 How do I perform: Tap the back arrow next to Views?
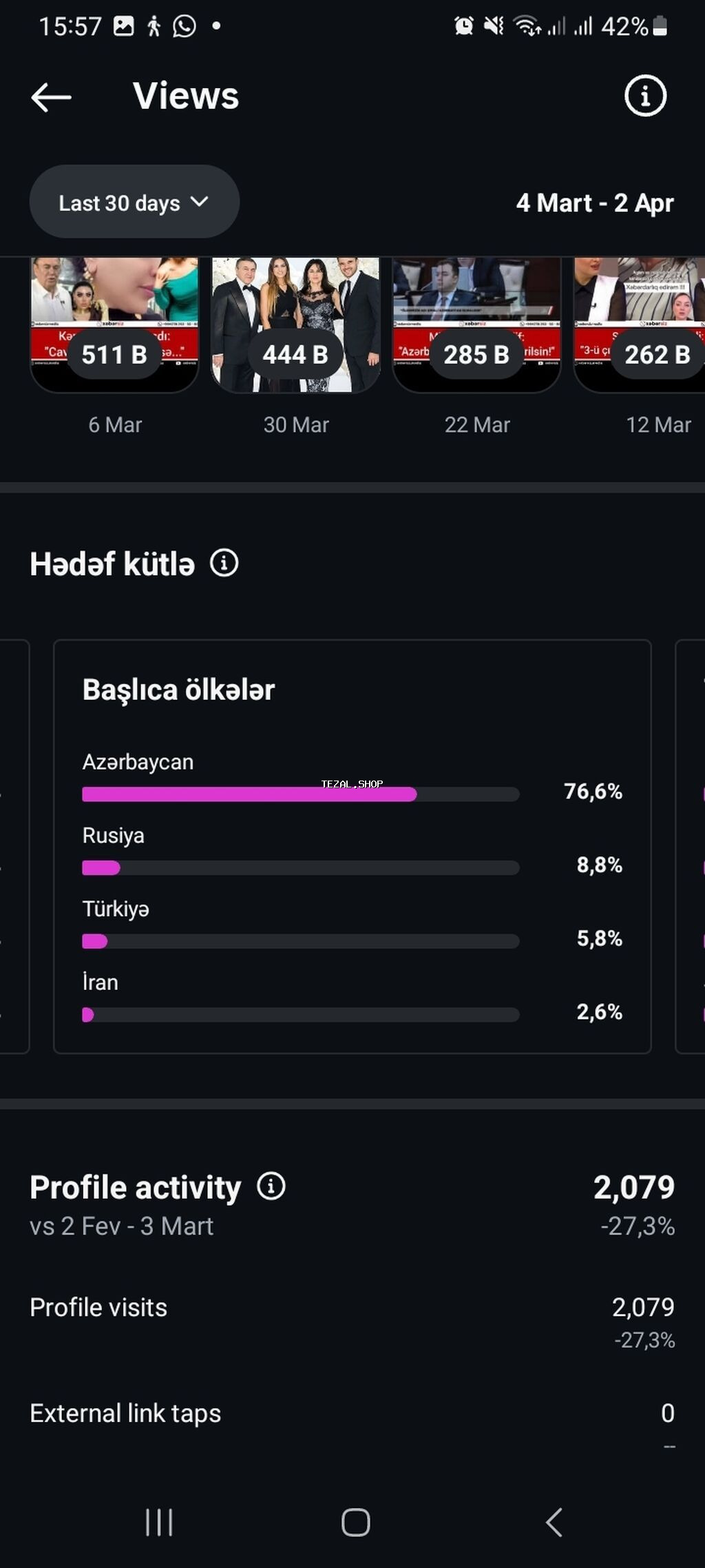52,96
